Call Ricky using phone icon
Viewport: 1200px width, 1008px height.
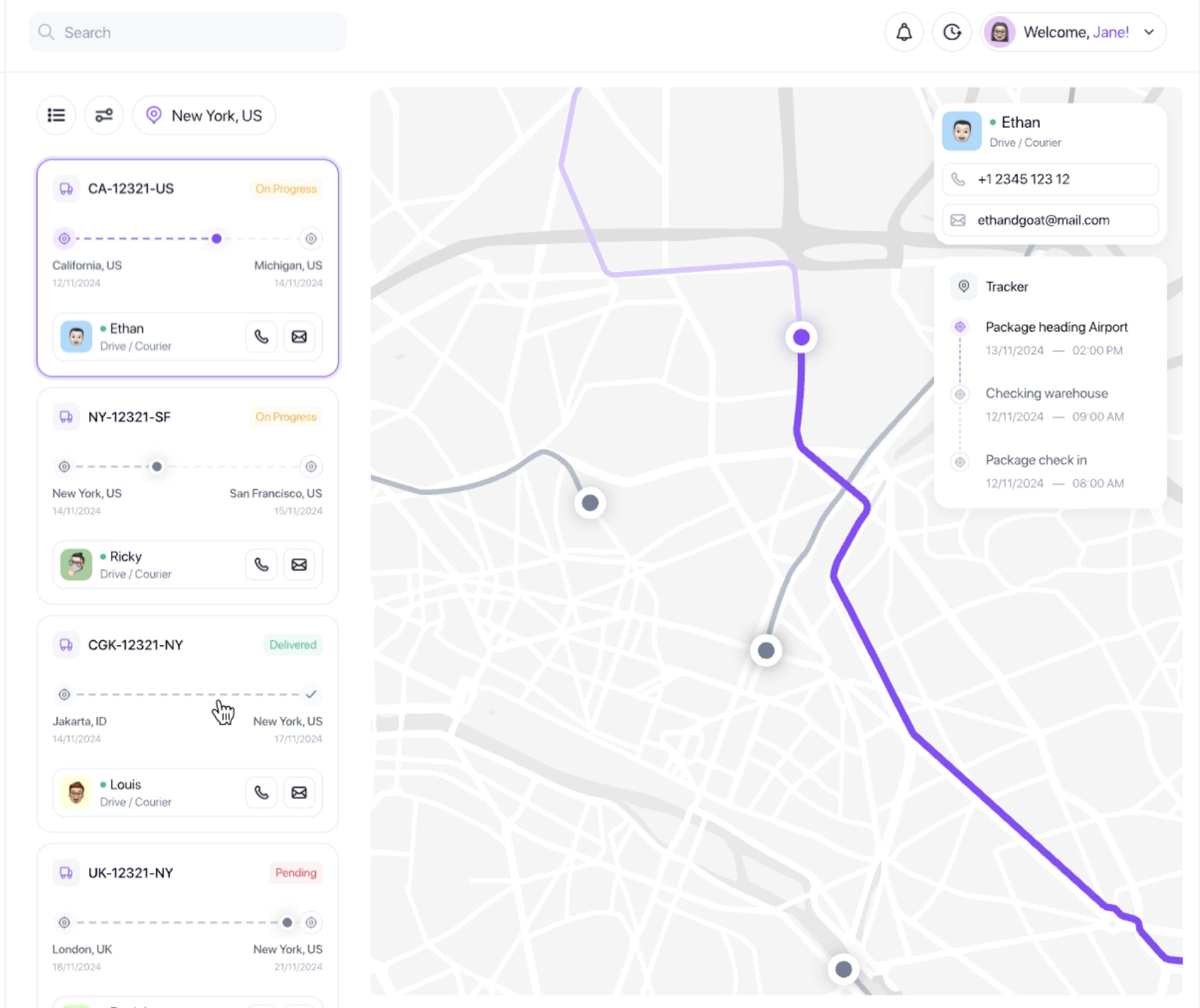261,565
